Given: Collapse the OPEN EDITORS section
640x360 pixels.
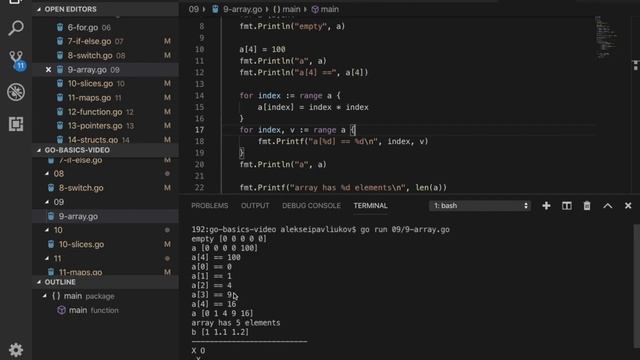Looking at the screenshot, I should [105, 9].
